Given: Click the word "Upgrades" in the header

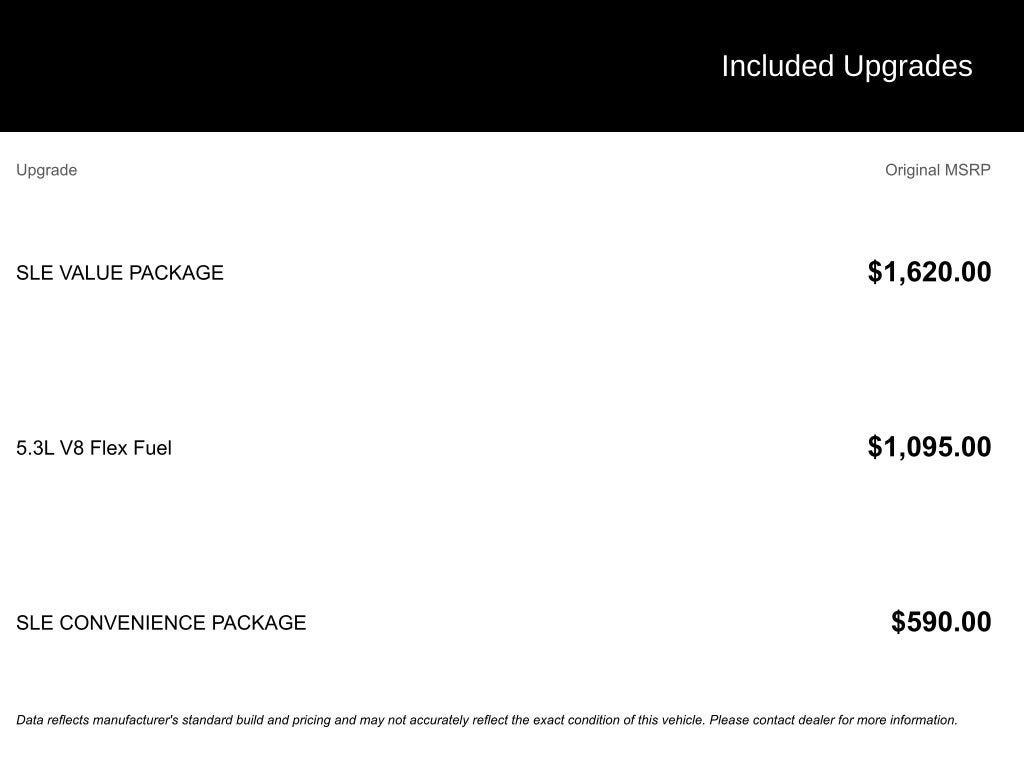Looking at the screenshot, I should coord(907,68).
